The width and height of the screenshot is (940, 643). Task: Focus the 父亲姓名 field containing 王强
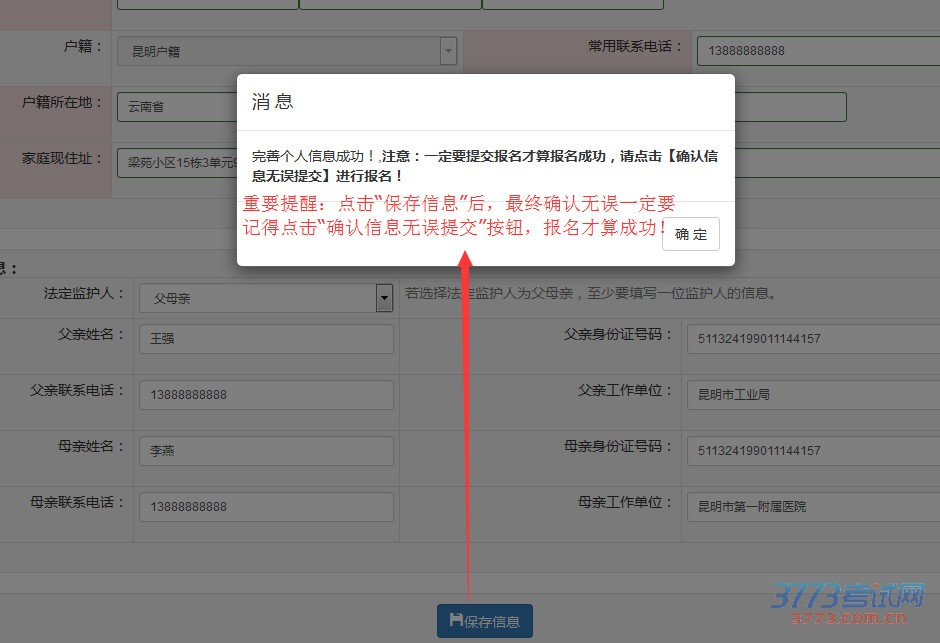pos(265,339)
